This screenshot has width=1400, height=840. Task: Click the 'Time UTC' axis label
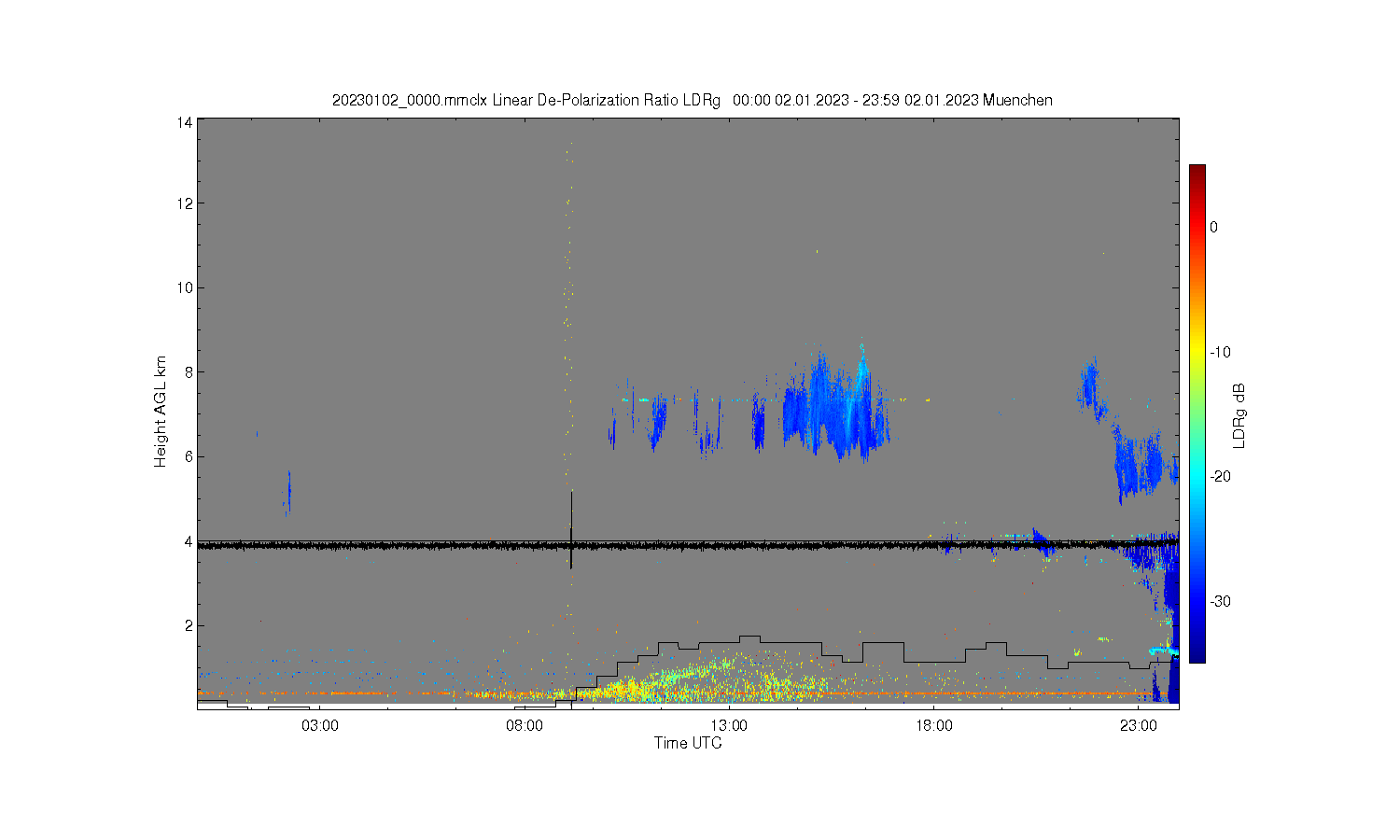click(688, 743)
